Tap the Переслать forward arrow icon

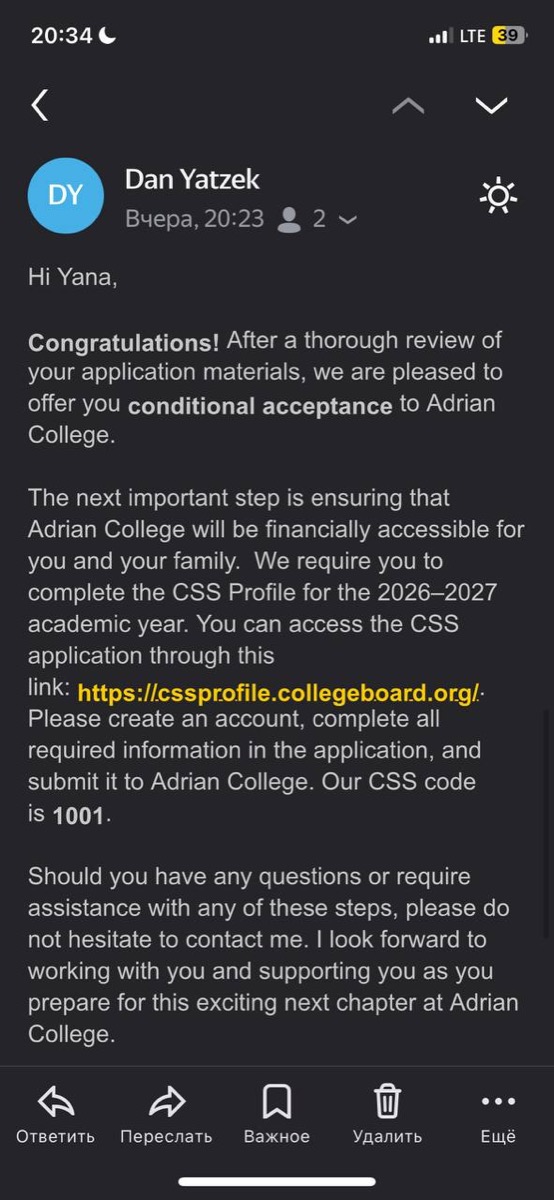166,1101
